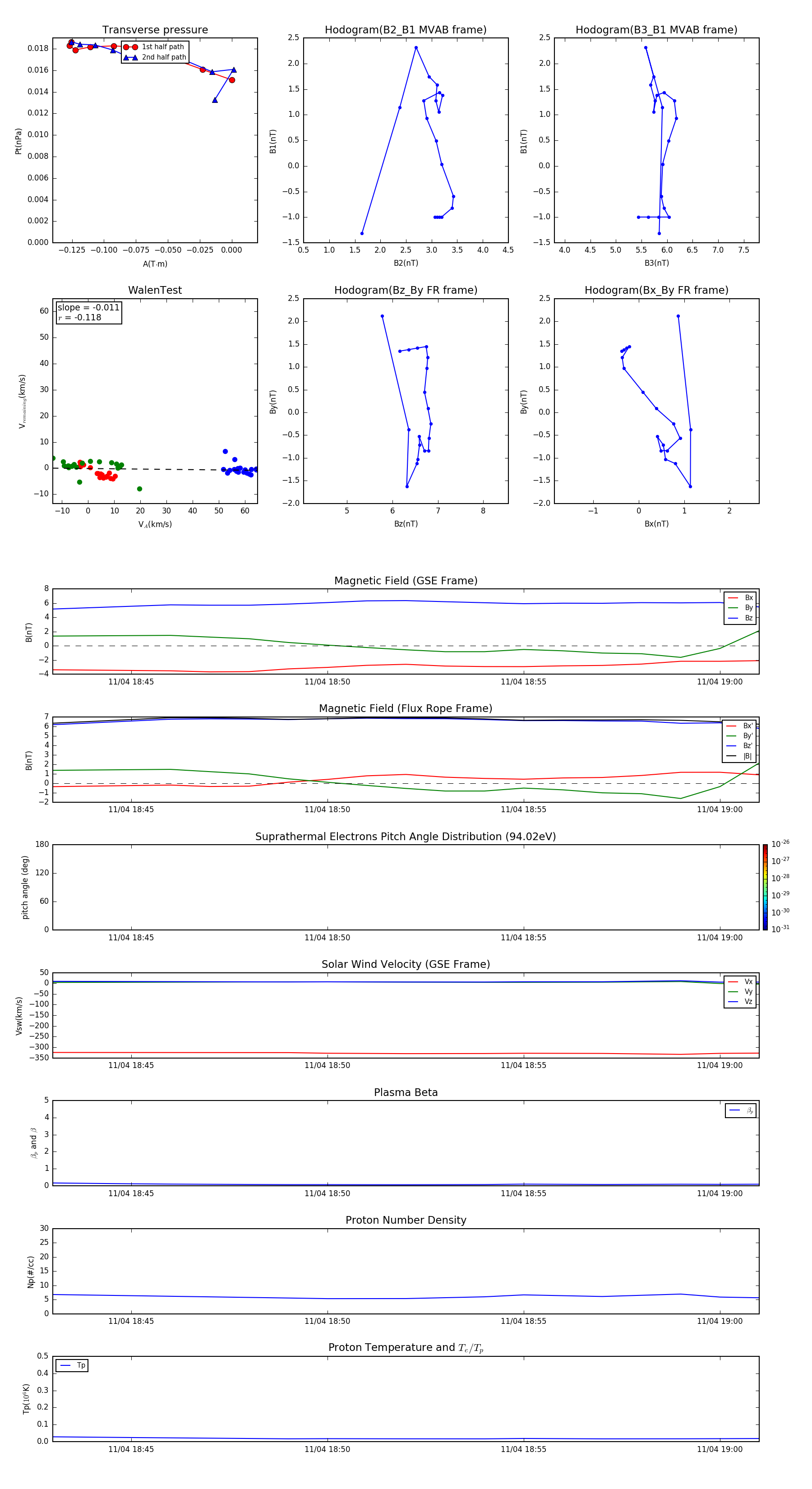Click the 'Tp' legend in temperature panel

[x=72, y=1365]
